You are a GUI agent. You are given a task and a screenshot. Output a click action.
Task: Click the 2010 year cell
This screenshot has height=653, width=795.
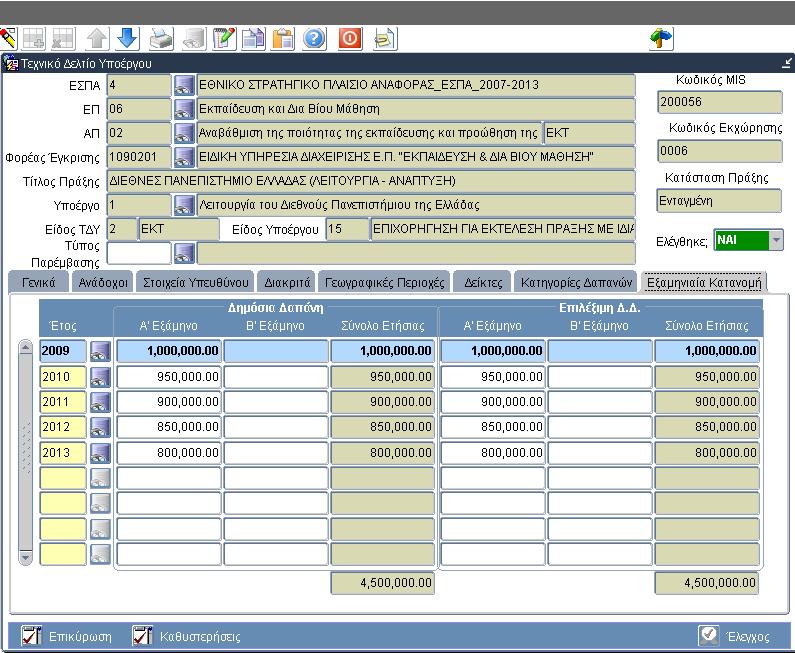tap(63, 377)
